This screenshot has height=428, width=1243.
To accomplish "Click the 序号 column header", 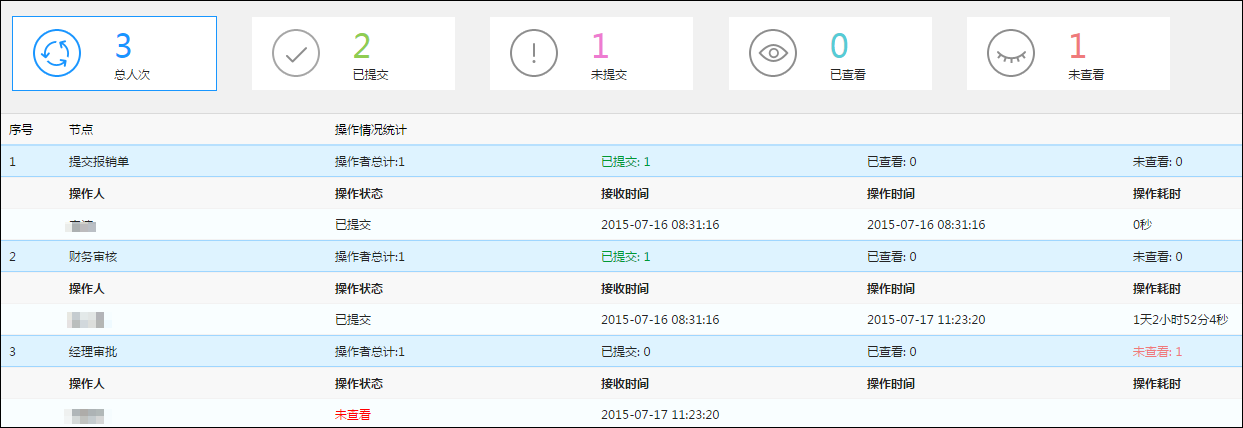I will coord(21,130).
